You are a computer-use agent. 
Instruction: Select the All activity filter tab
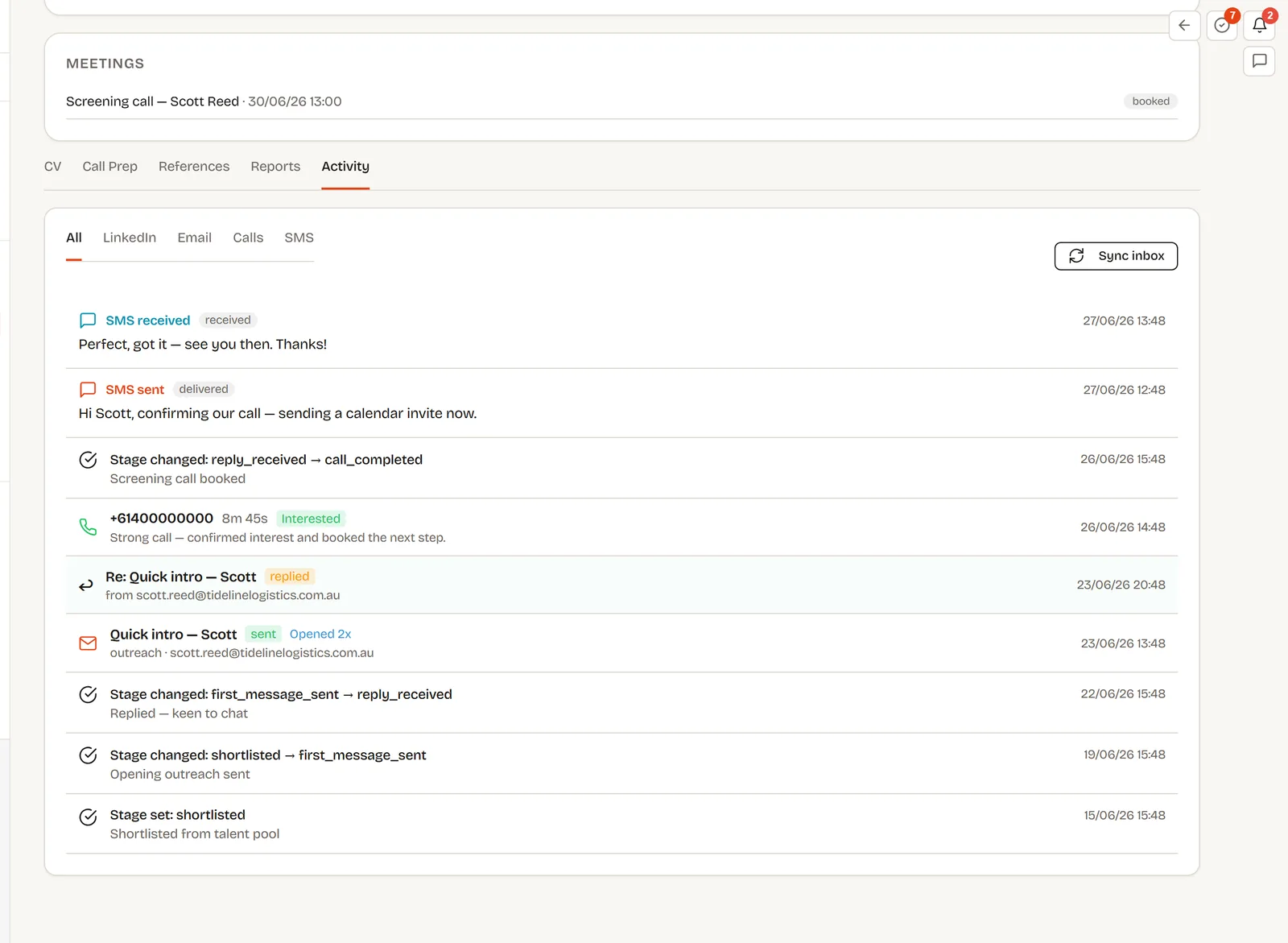pyautogui.click(x=74, y=238)
